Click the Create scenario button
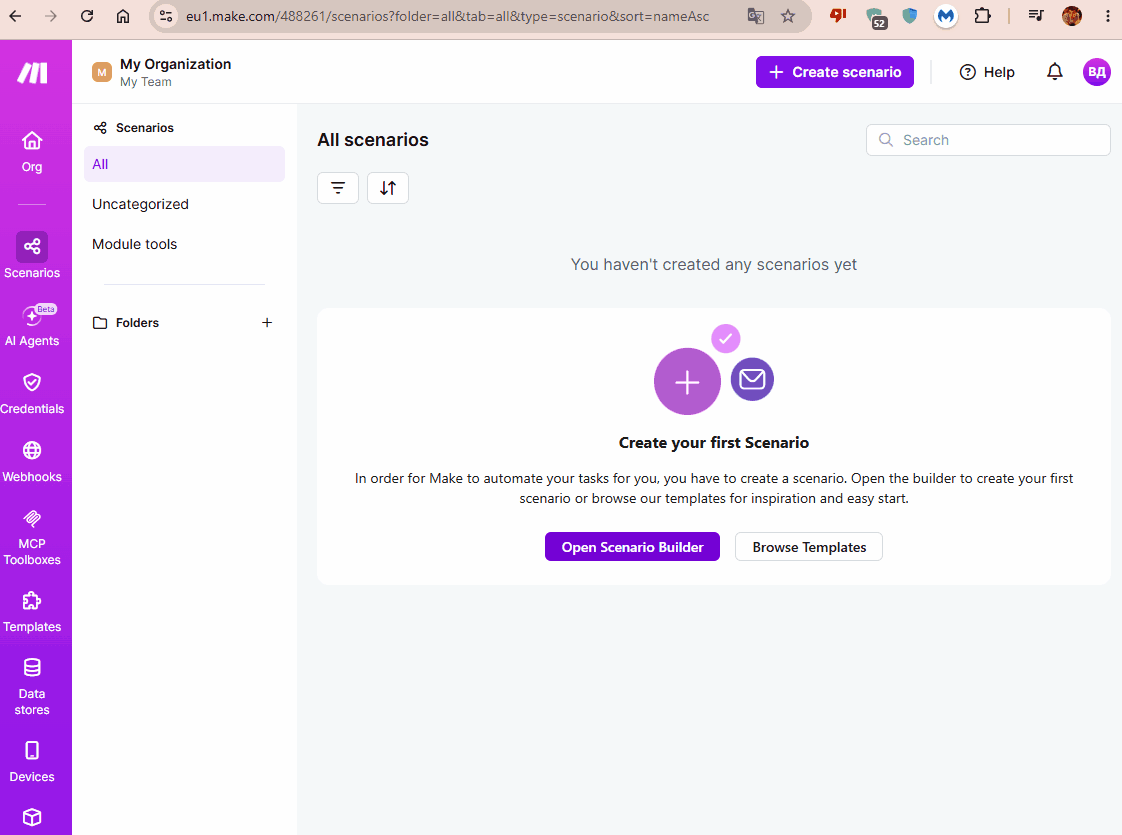The width and height of the screenshot is (1122, 835). [x=834, y=72]
